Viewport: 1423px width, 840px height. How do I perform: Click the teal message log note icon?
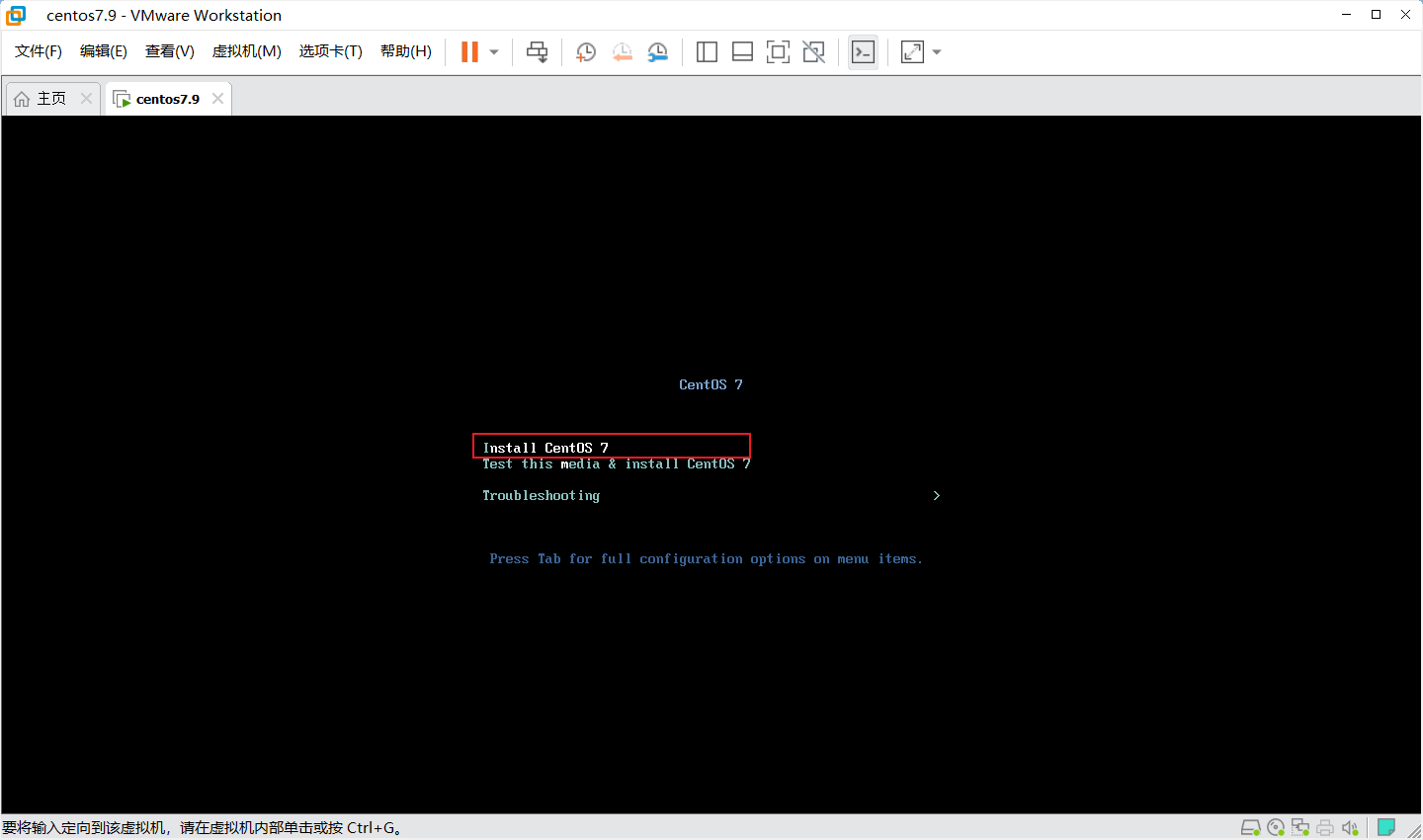coord(1386,827)
